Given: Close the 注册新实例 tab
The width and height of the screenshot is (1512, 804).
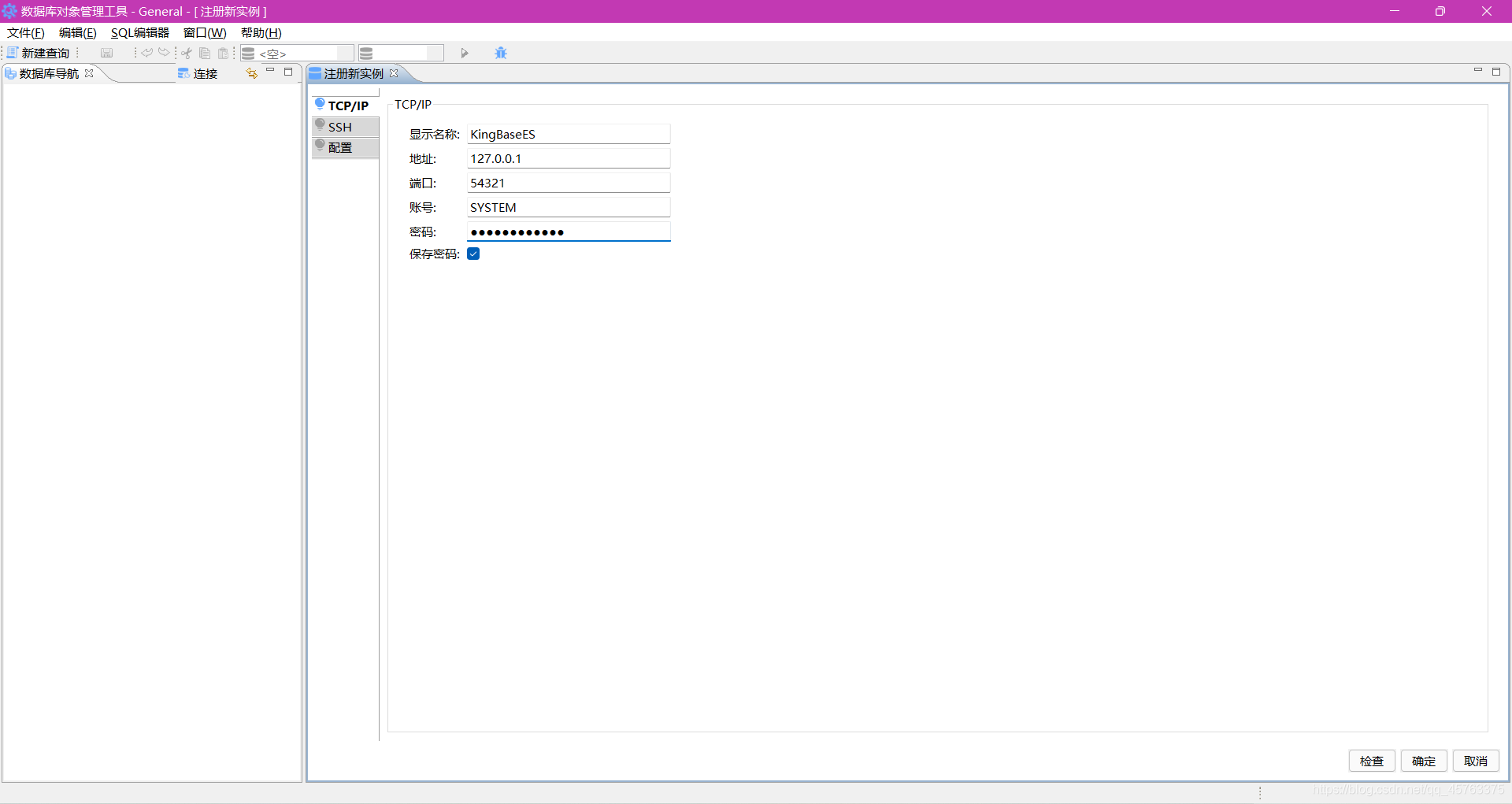Looking at the screenshot, I should [394, 73].
